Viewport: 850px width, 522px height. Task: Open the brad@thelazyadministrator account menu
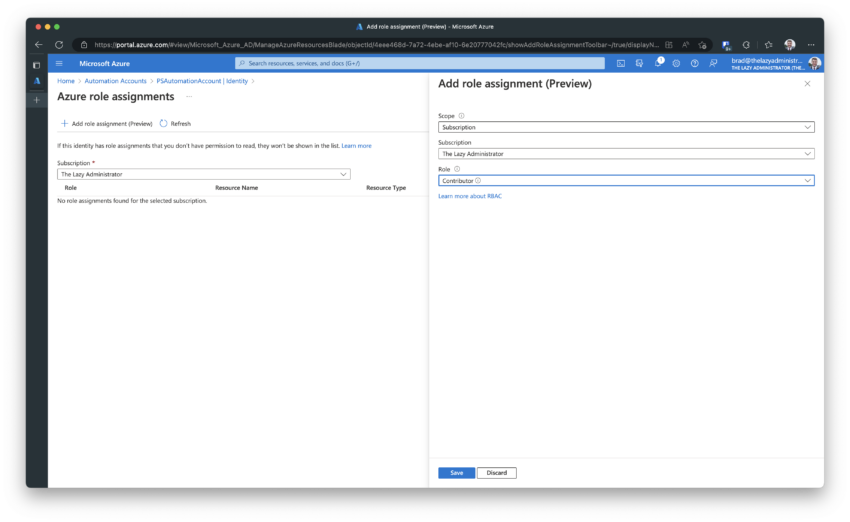coord(775,63)
